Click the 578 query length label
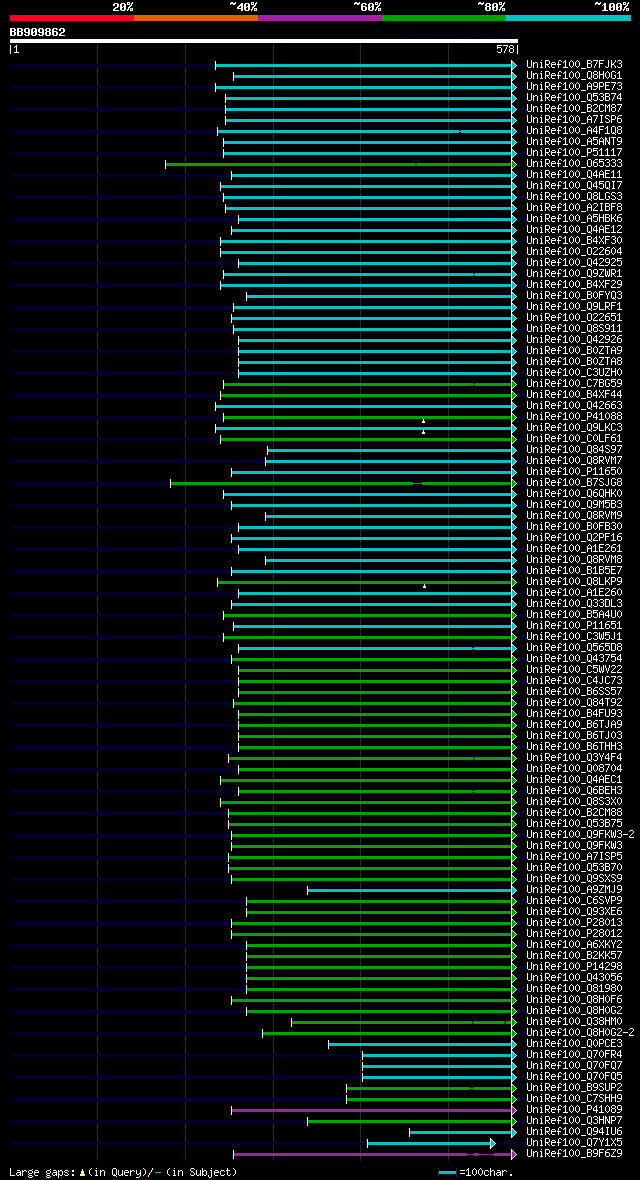640x1180 pixels. tap(507, 50)
